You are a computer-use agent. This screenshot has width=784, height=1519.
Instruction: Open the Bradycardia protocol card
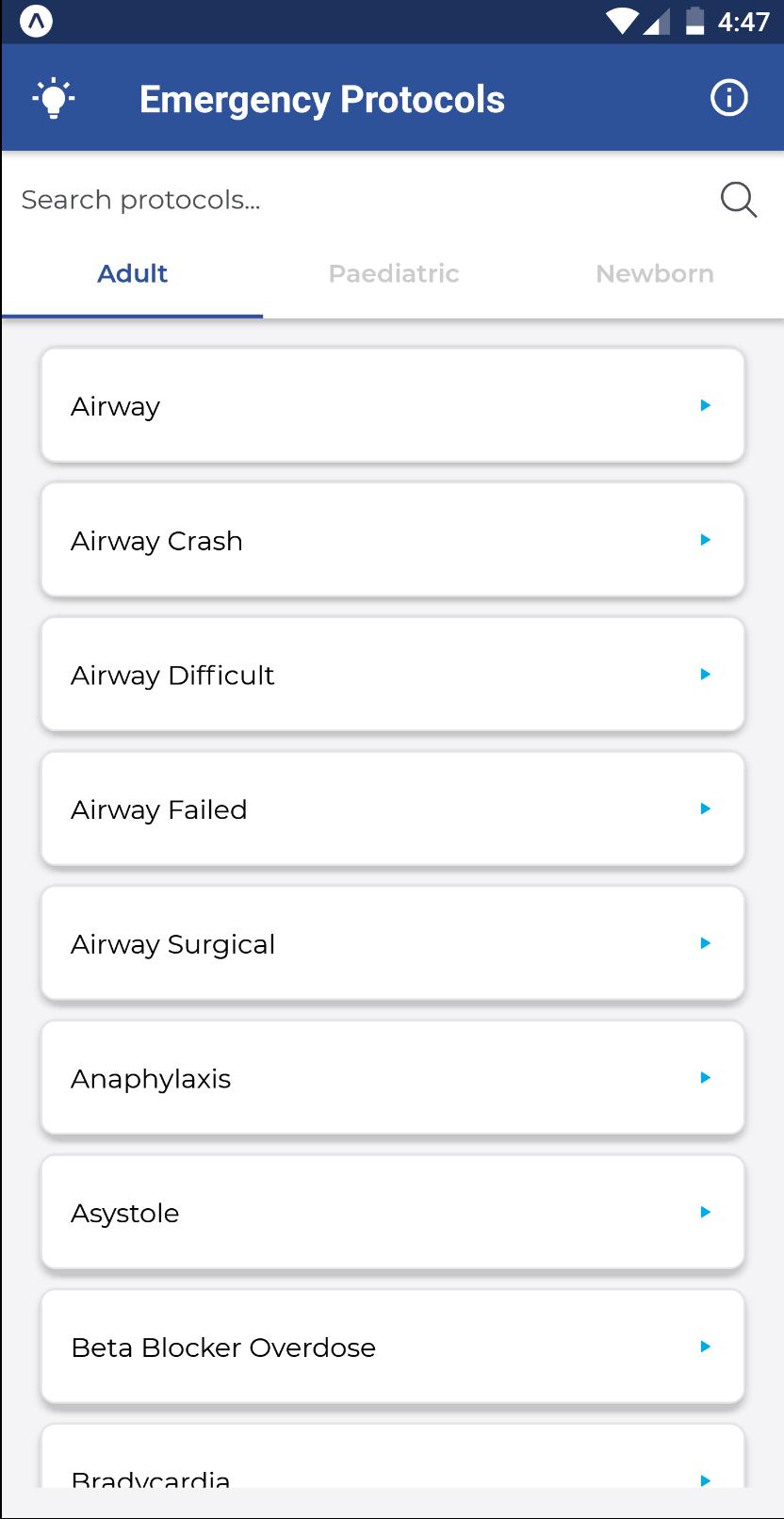(393, 1457)
